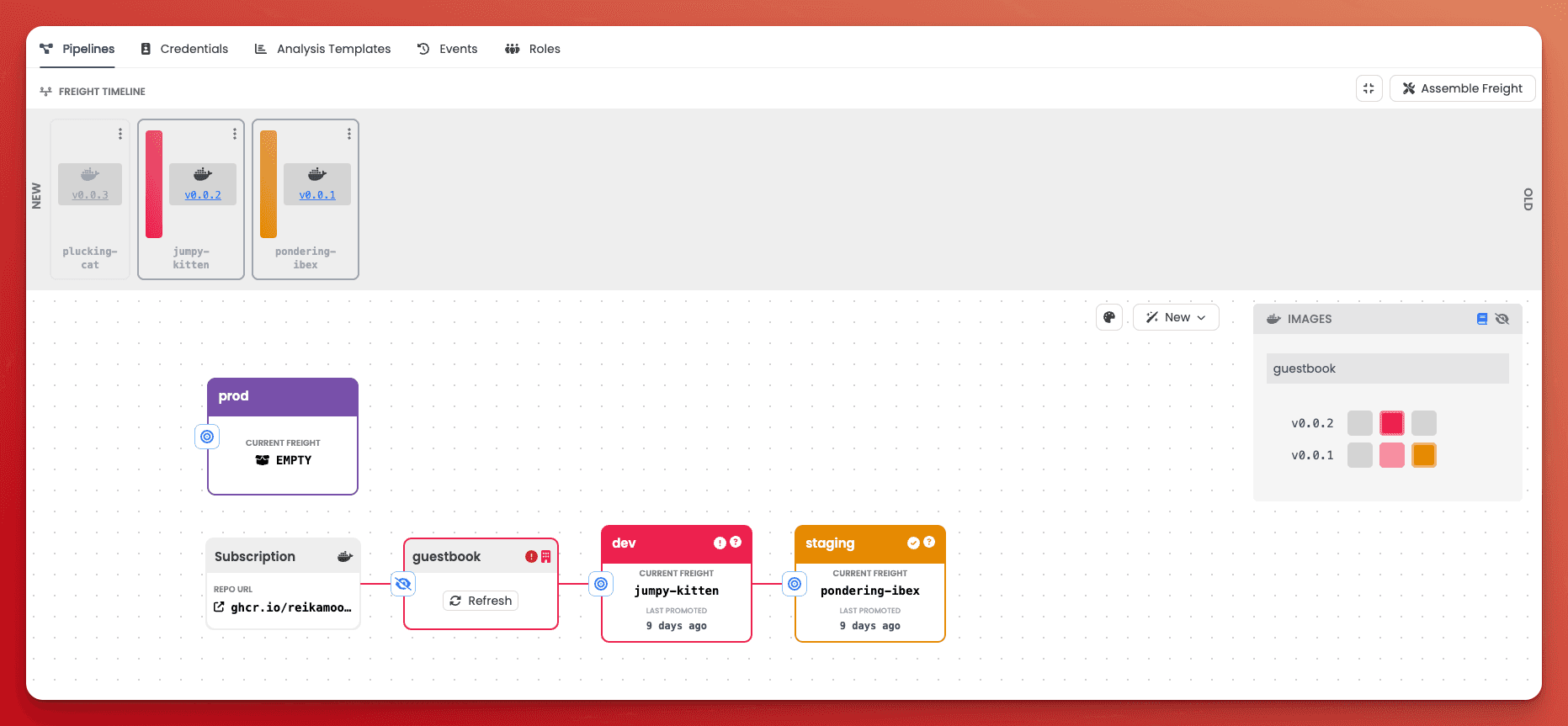1568x726 pixels.
Task: Open the staging stage header
Action: 870,543
